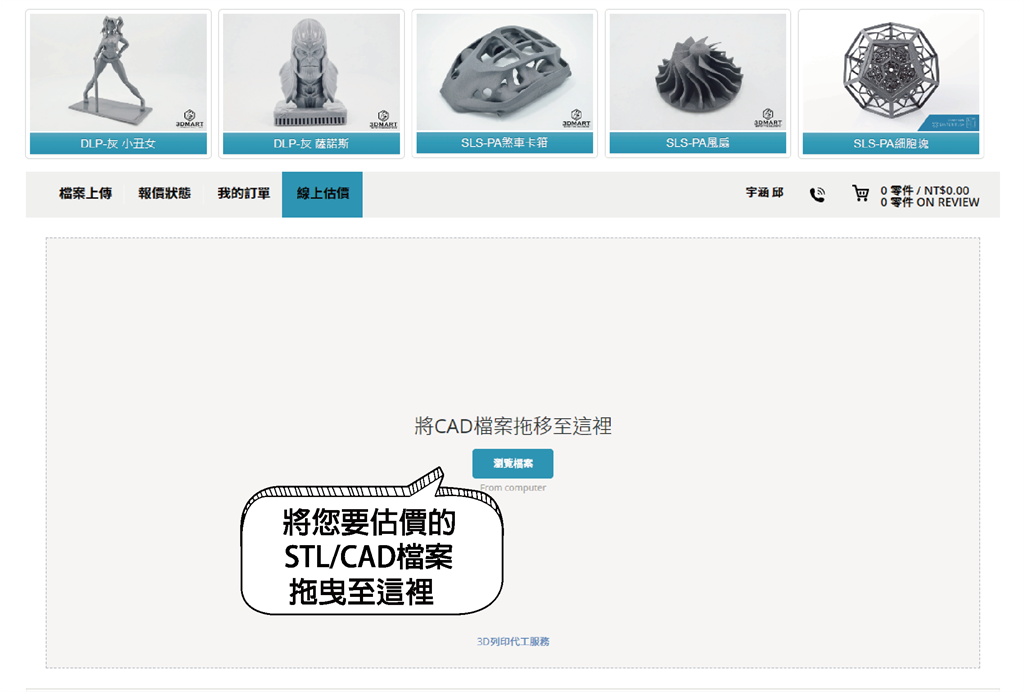Click the phone contact icon
Screen dimensions: 1024x692
pos(816,194)
